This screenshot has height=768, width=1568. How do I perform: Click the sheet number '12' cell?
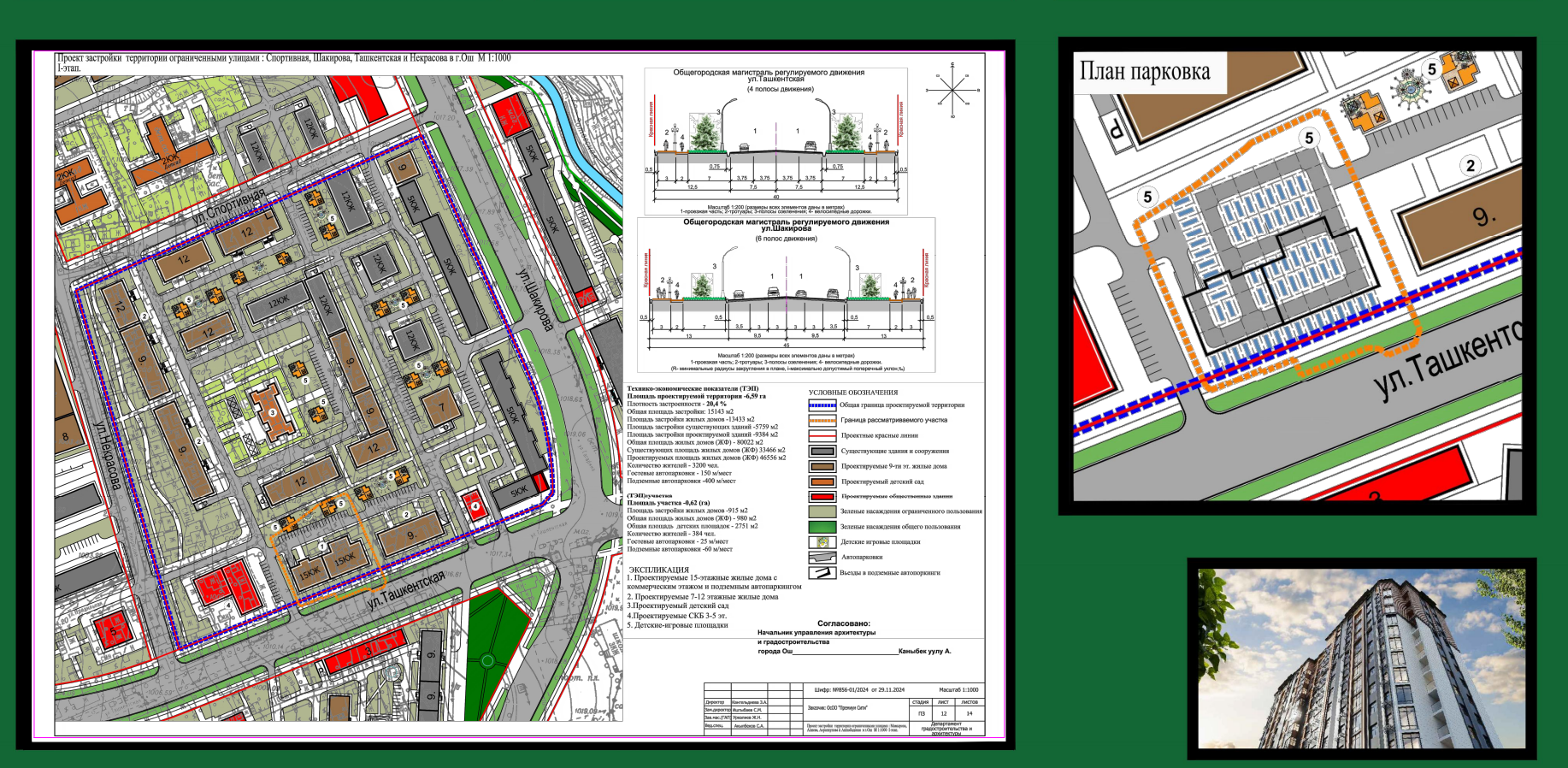[944, 712]
